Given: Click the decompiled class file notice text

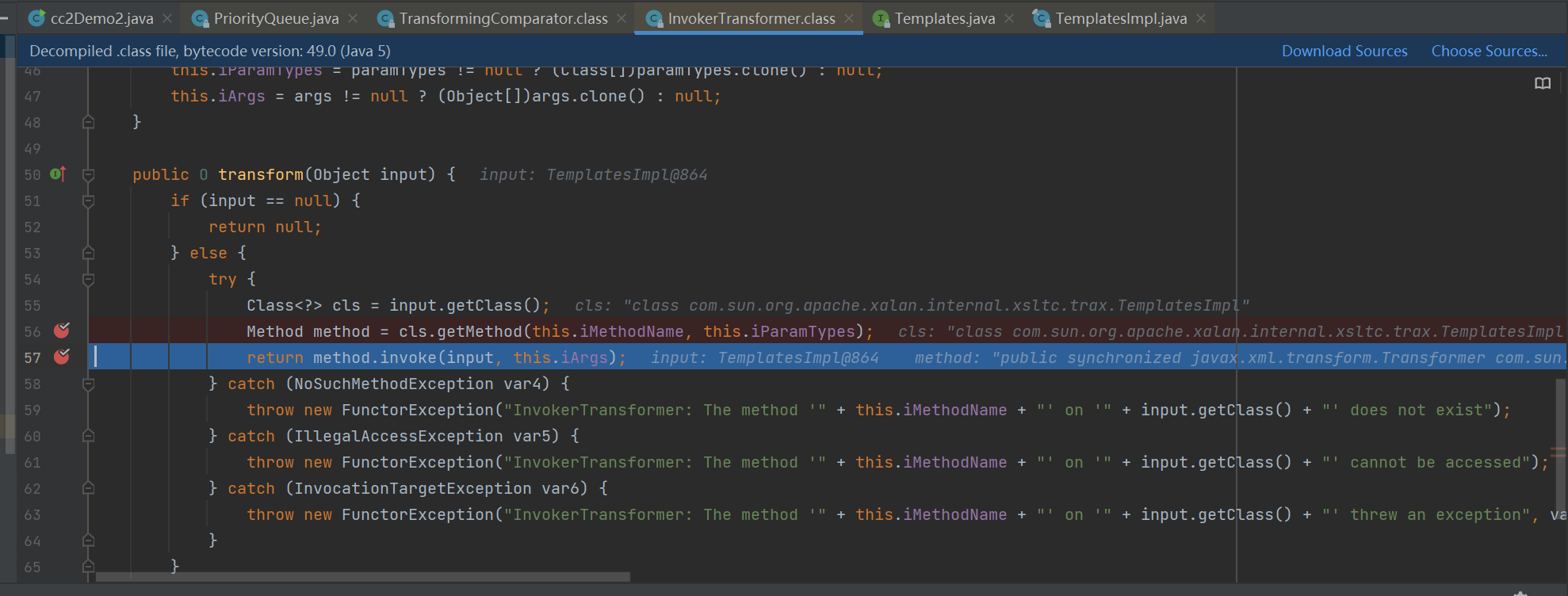Looking at the screenshot, I should 210,51.
